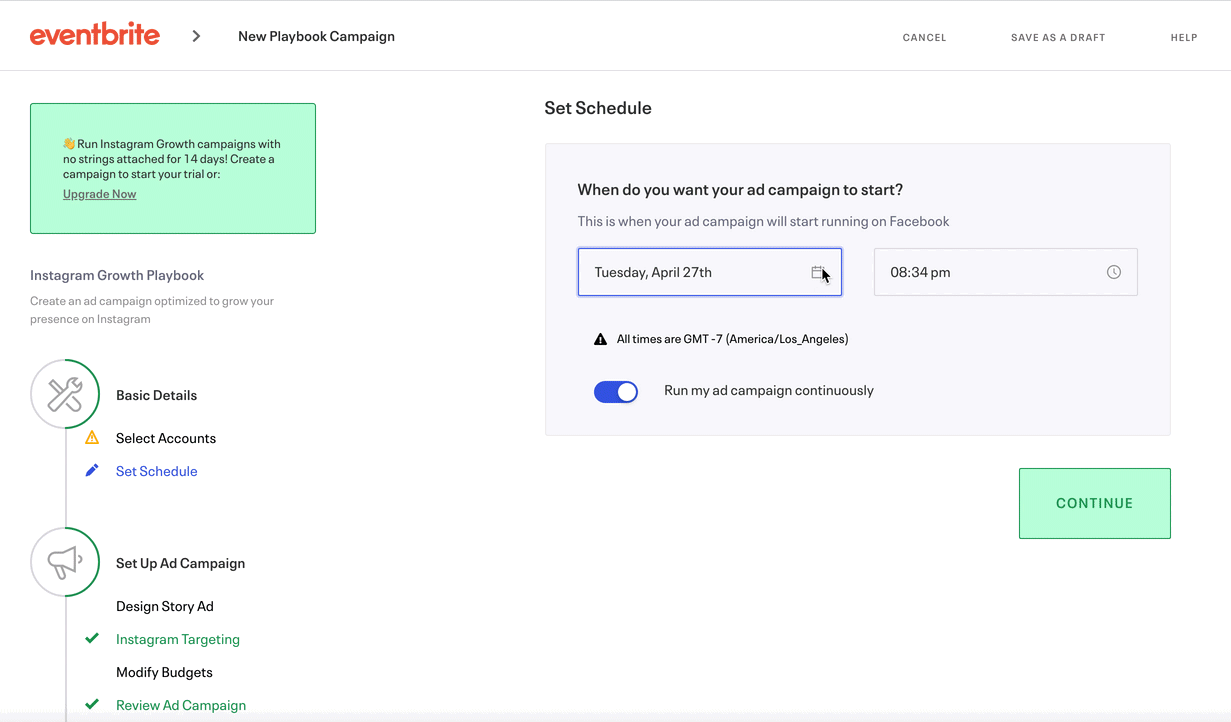Click Basic Details section heading
This screenshot has width=1231, height=722.
157,395
